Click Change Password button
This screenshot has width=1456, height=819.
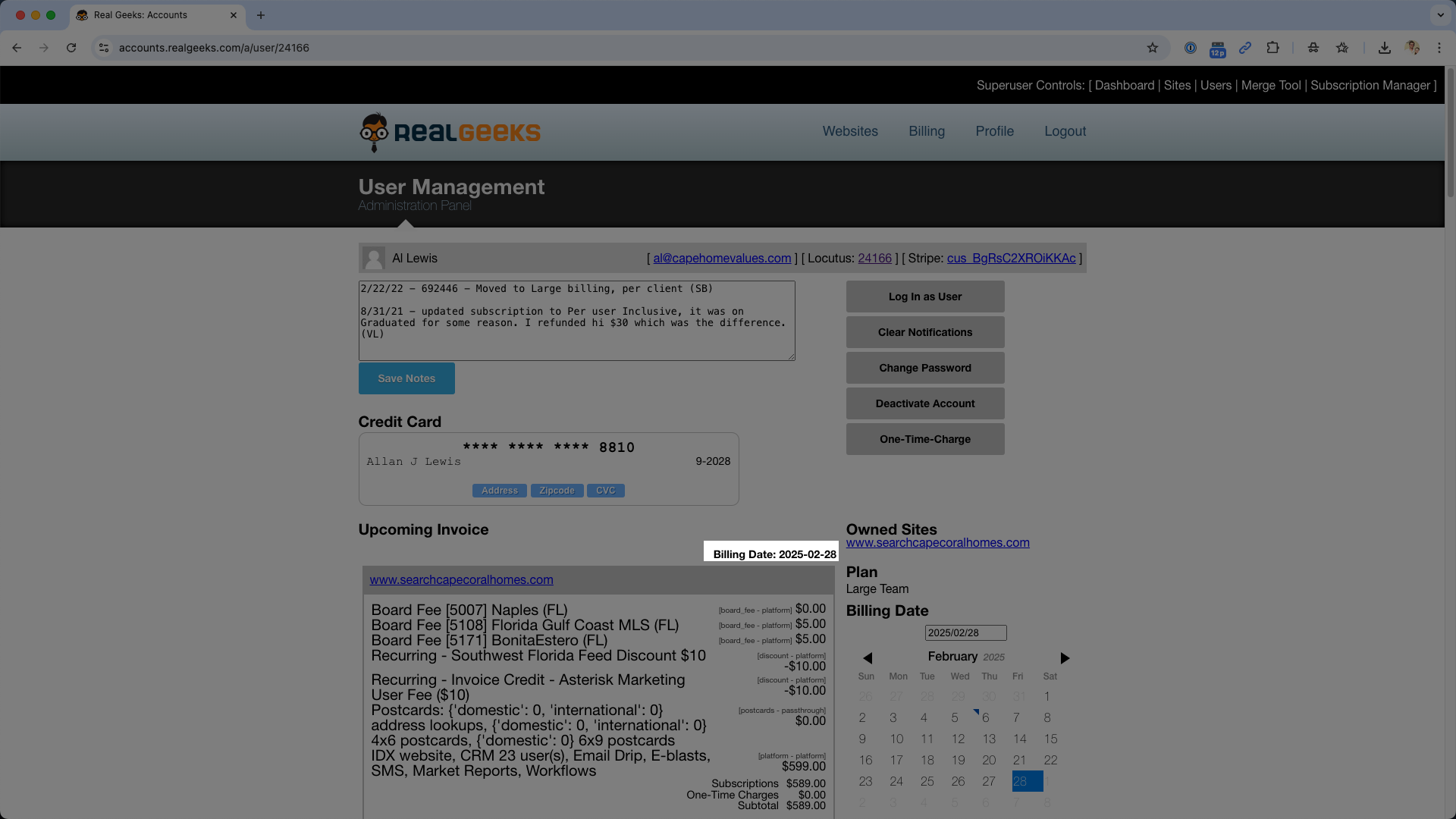[x=925, y=368]
